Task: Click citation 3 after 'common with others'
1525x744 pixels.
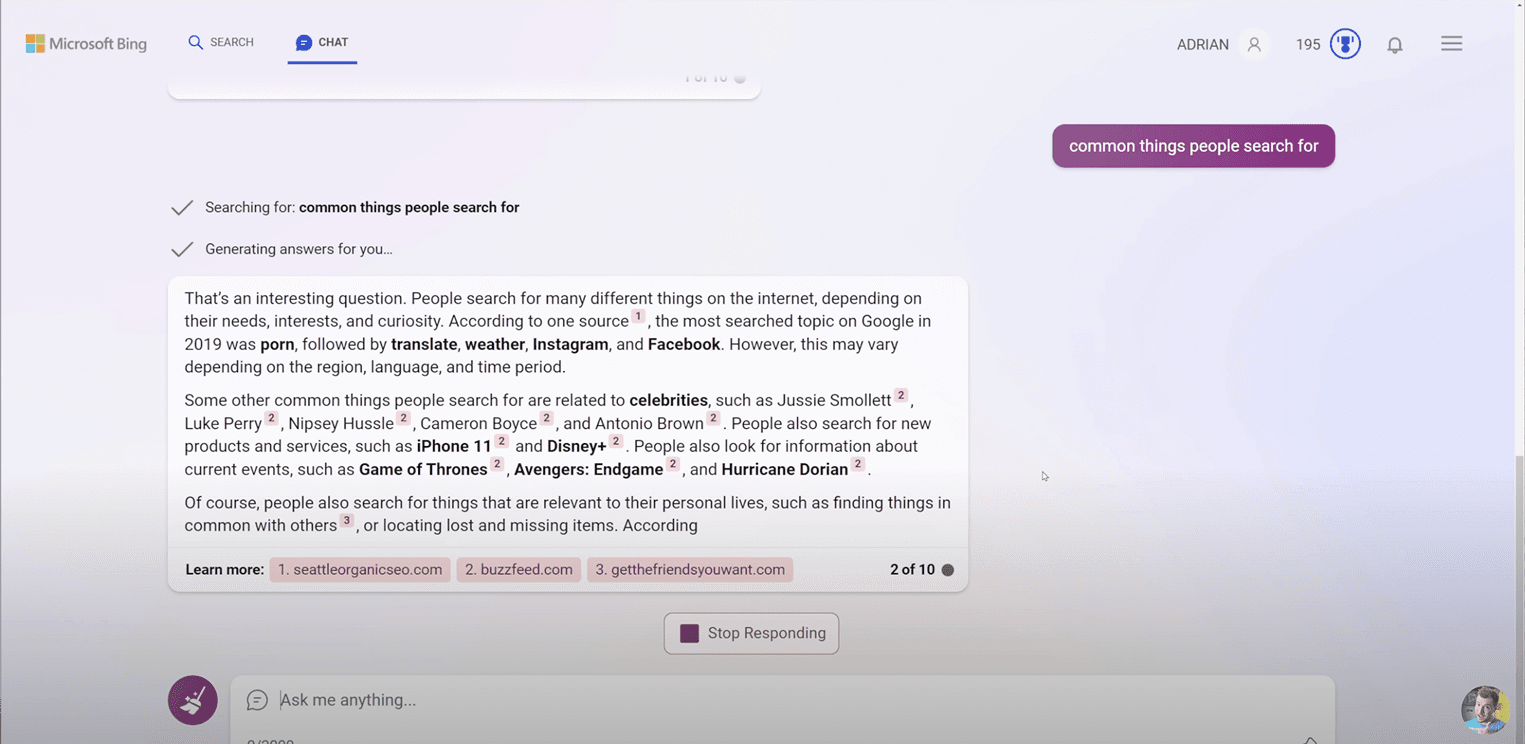Action: (x=347, y=521)
